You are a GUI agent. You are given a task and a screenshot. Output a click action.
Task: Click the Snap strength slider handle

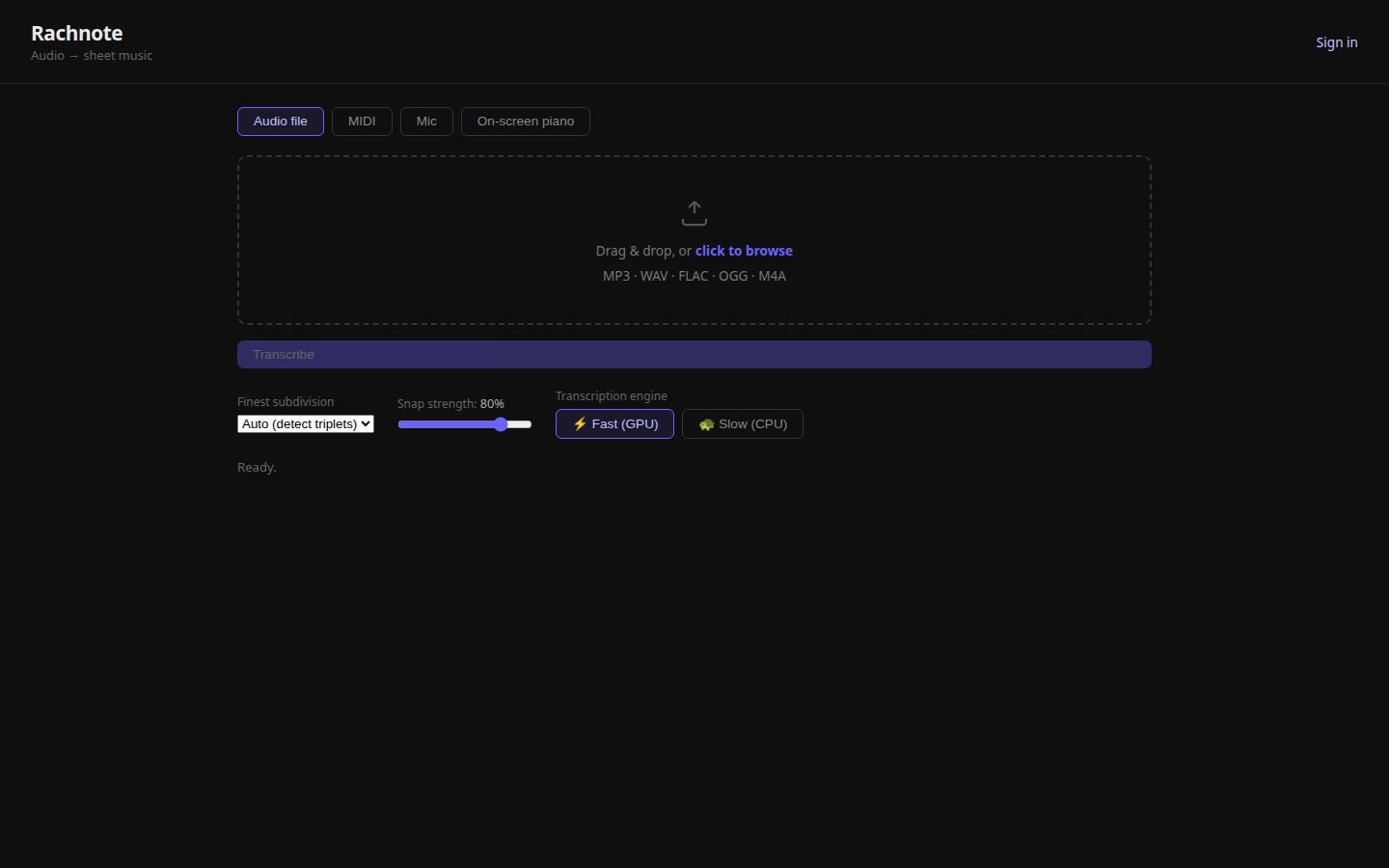[x=501, y=424]
